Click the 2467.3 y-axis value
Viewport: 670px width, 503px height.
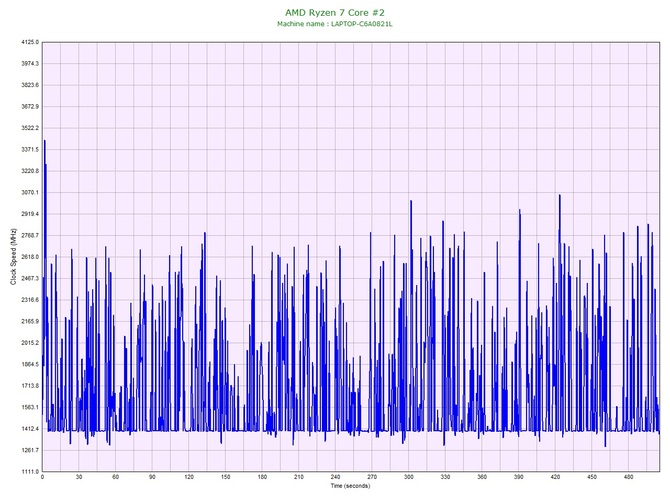point(30,278)
